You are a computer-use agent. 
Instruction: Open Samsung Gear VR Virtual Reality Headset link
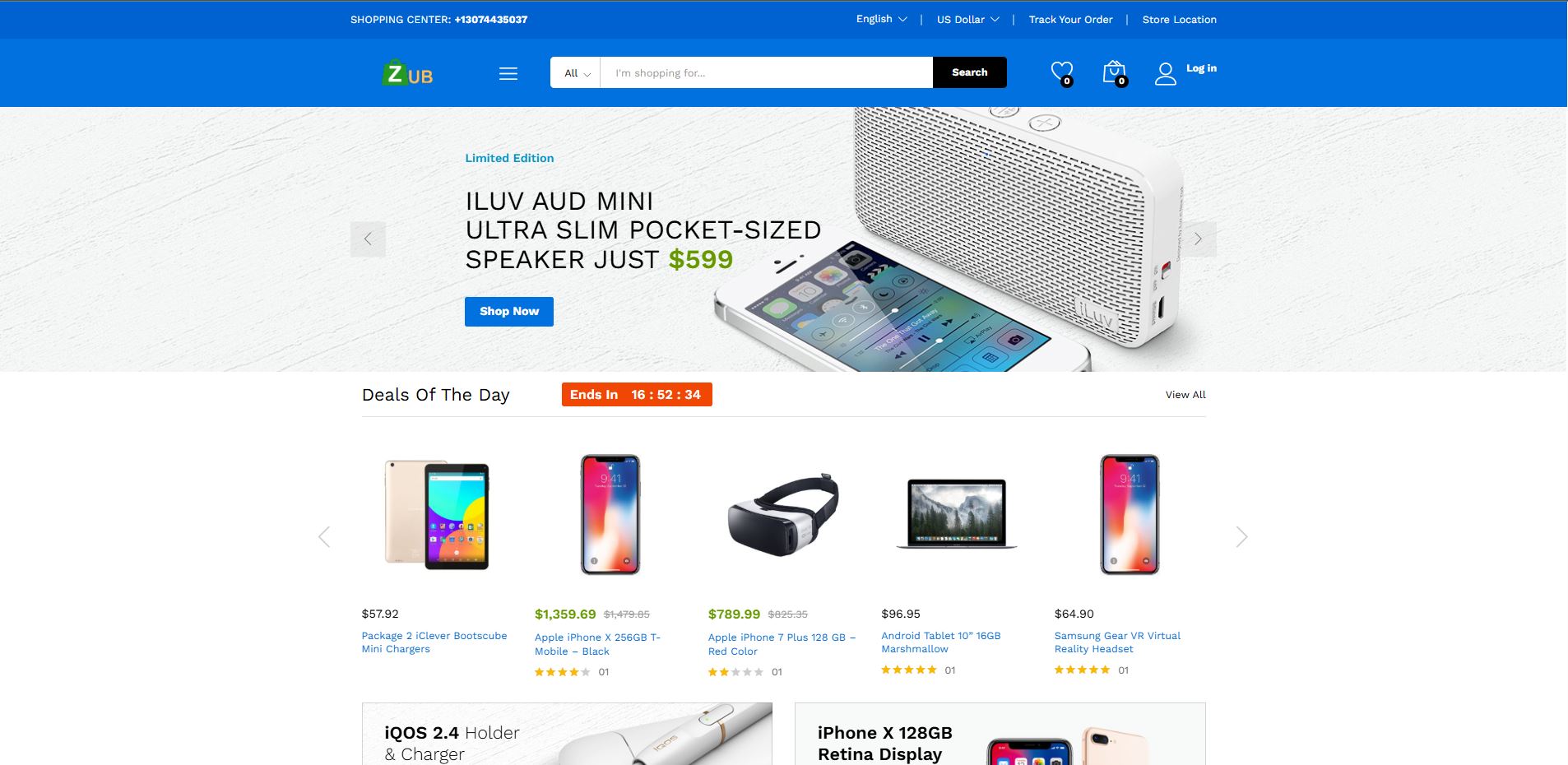coord(1117,642)
